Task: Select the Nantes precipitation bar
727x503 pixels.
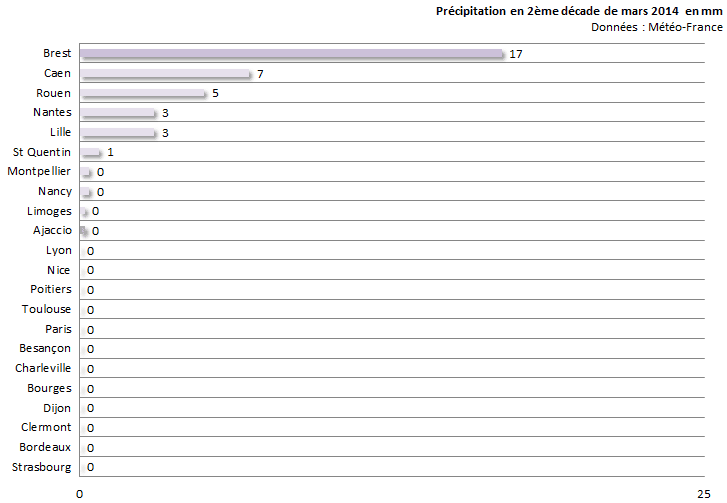Action: point(118,113)
